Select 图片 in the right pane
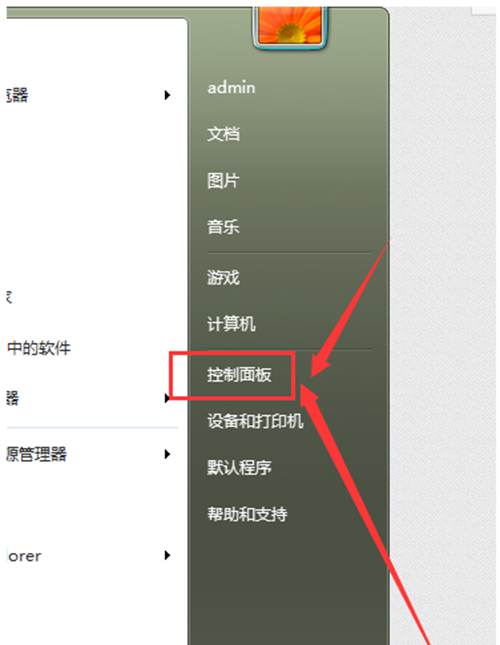This screenshot has height=645, width=500. click(x=223, y=180)
